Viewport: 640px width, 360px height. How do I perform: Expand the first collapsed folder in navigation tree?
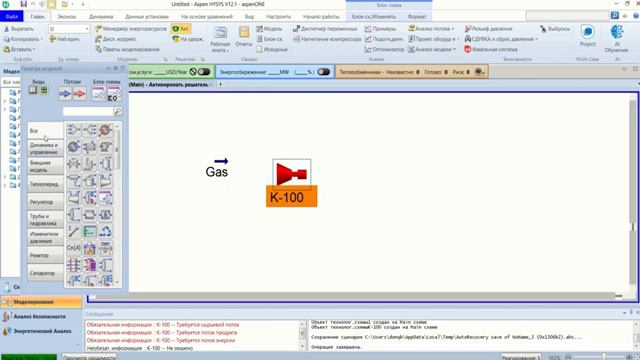pos(5,101)
